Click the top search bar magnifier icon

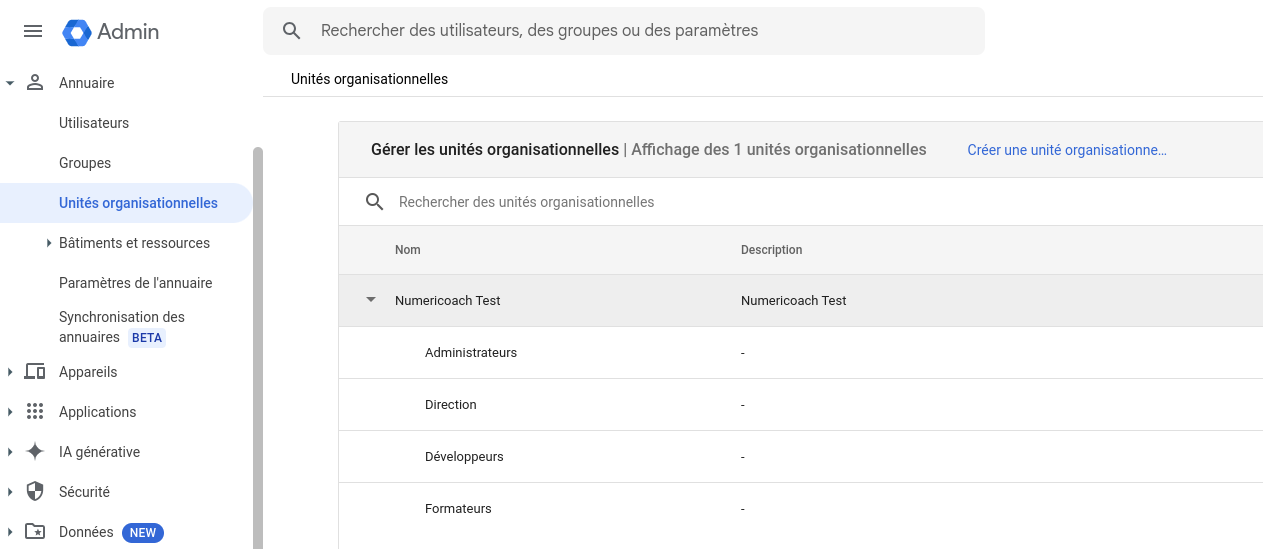point(292,31)
